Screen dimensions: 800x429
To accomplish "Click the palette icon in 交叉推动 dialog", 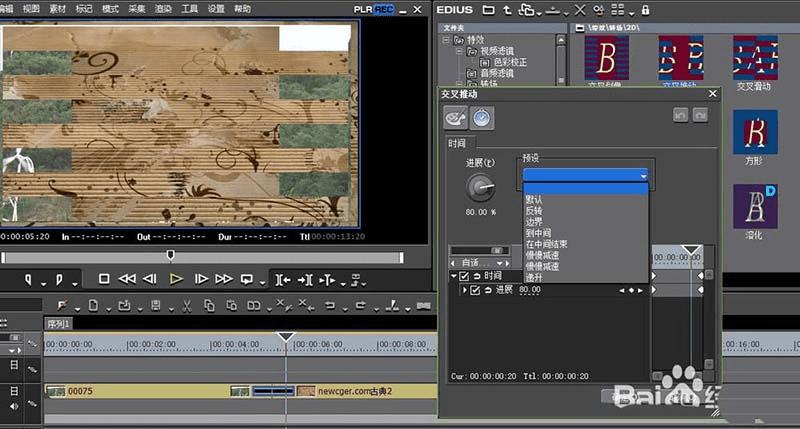I will 455,118.
